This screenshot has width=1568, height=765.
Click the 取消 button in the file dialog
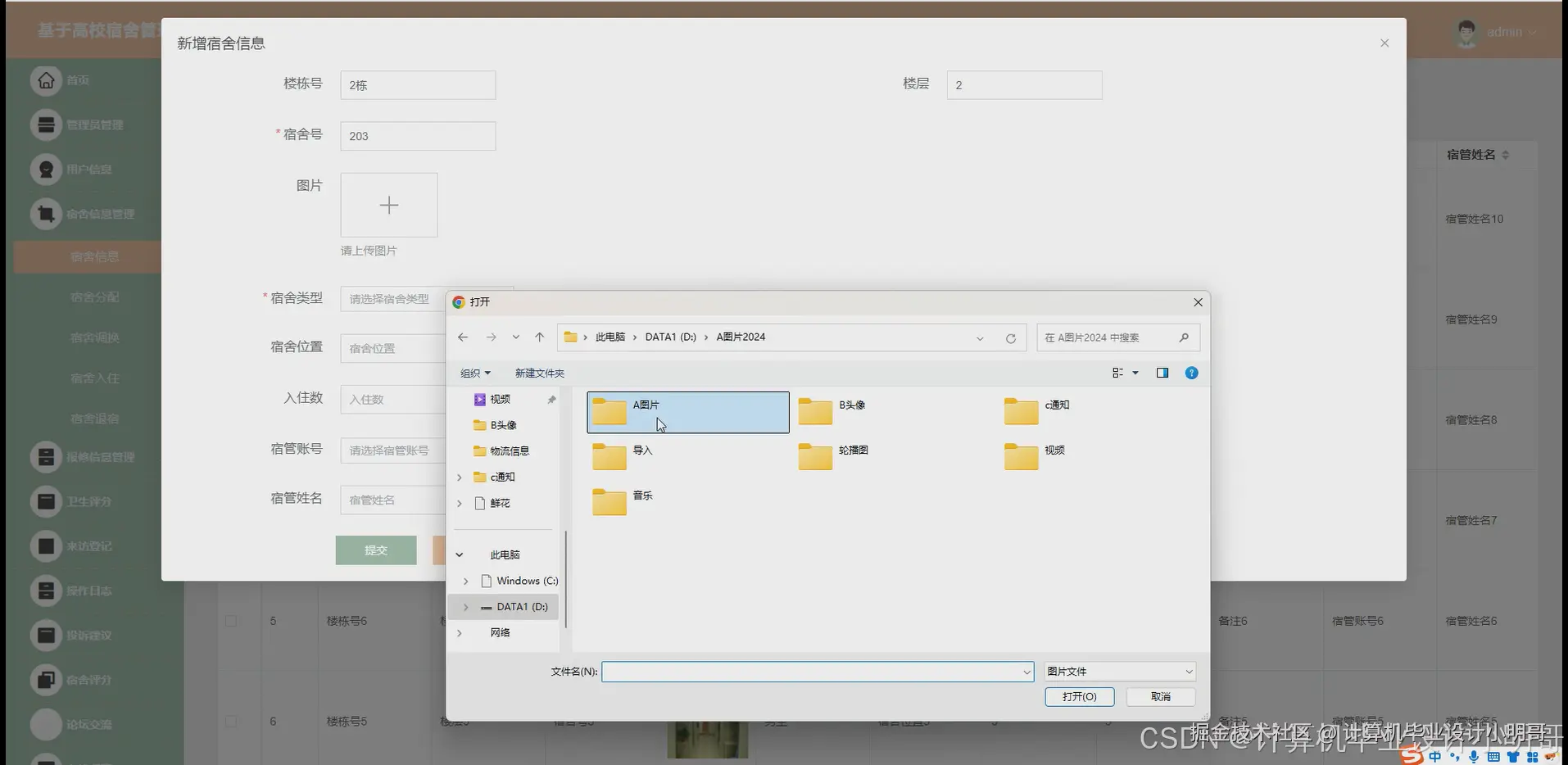pos(1161,697)
